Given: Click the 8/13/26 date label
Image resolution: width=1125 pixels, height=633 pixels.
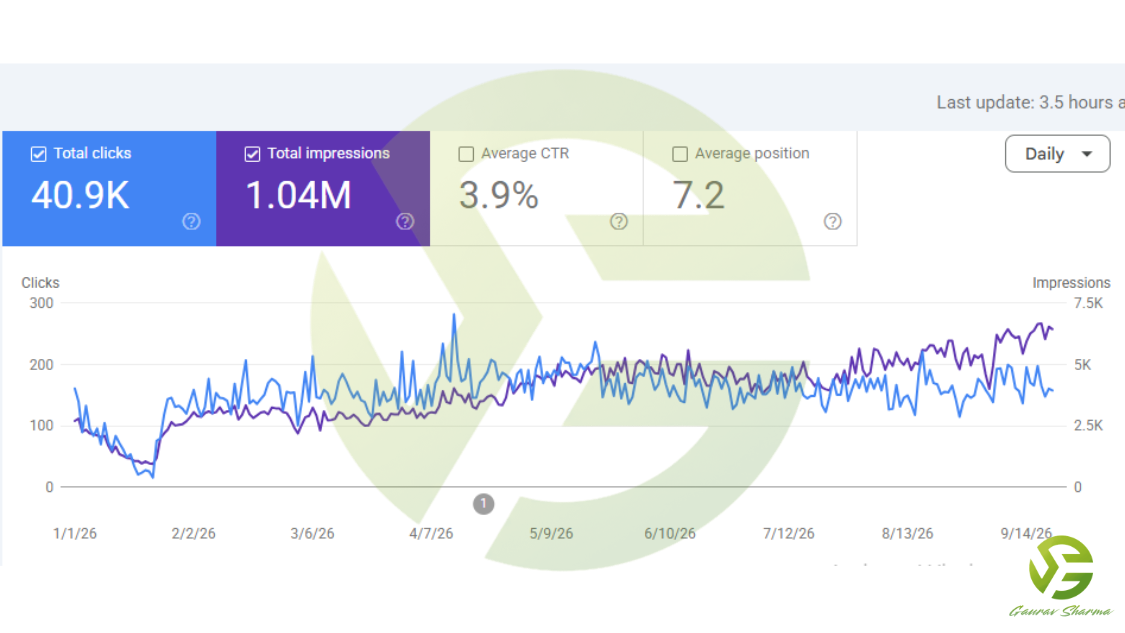Looking at the screenshot, I should click(x=908, y=533).
